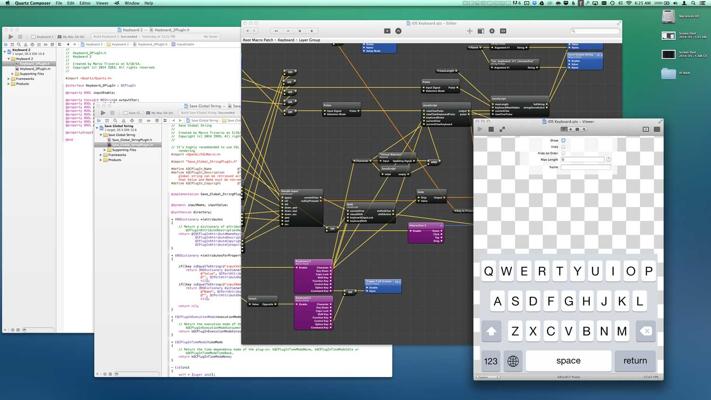
Task: Toggle the Grab as Order checkbox
Action: (x=563, y=153)
